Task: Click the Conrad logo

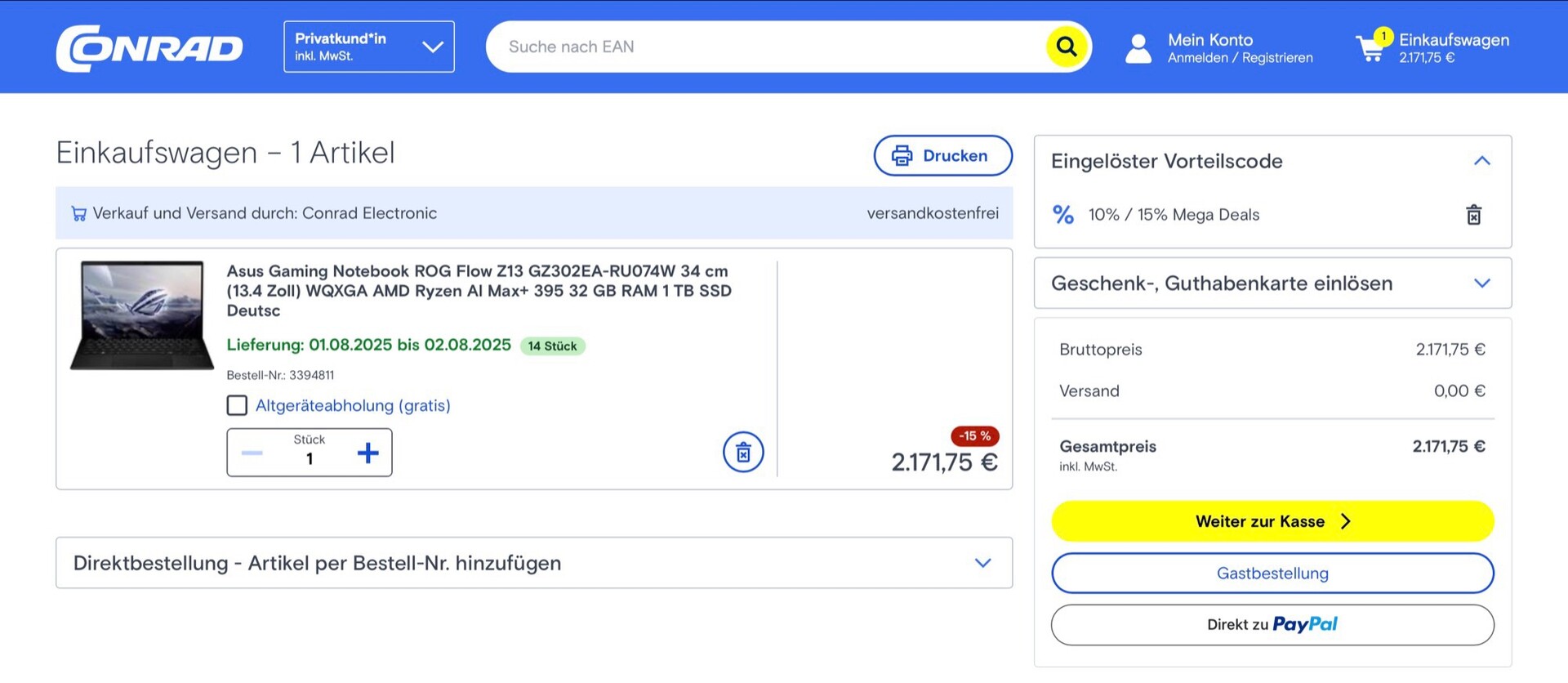Action: [149, 47]
